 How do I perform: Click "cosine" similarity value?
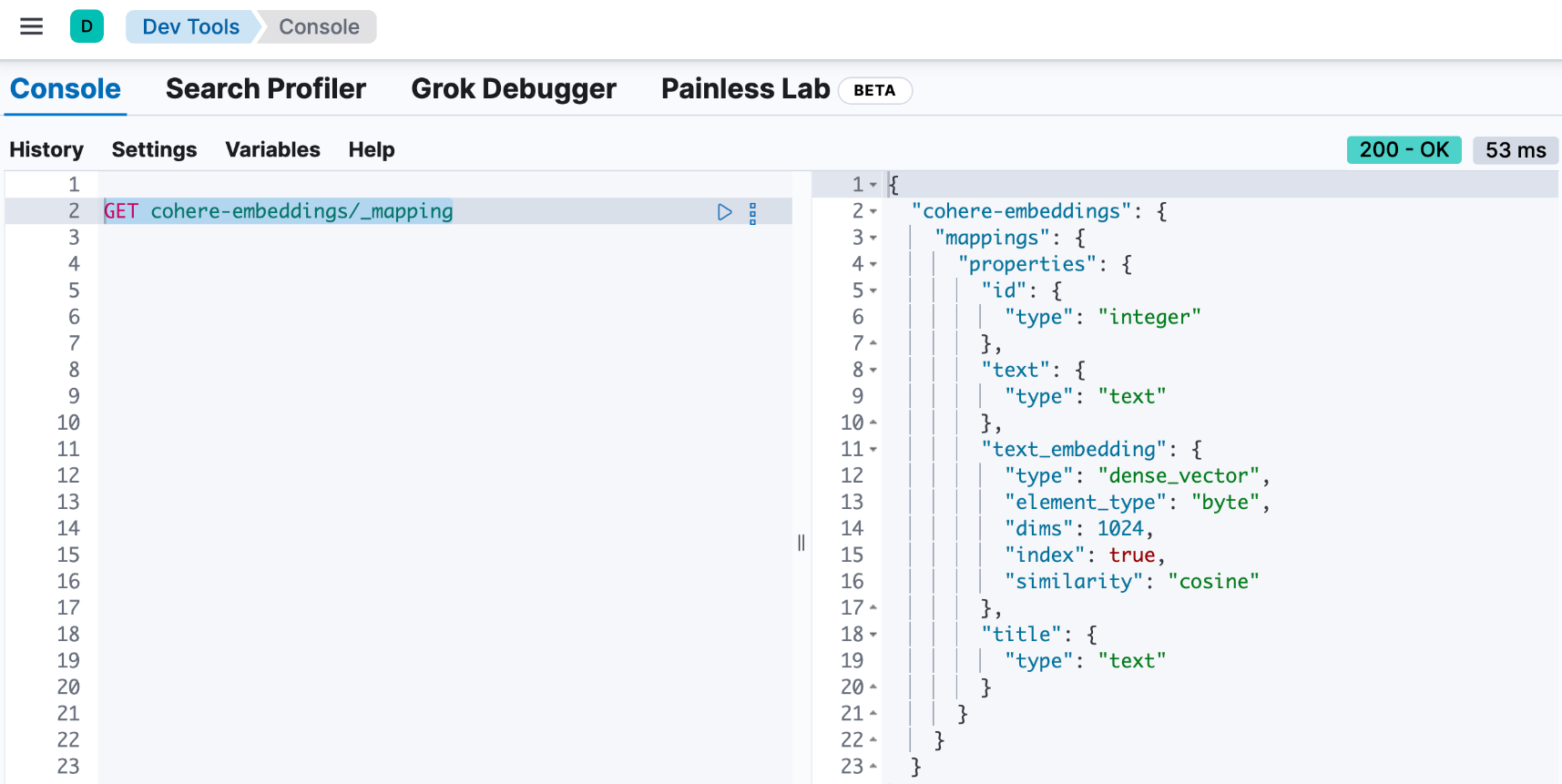(1213, 581)
